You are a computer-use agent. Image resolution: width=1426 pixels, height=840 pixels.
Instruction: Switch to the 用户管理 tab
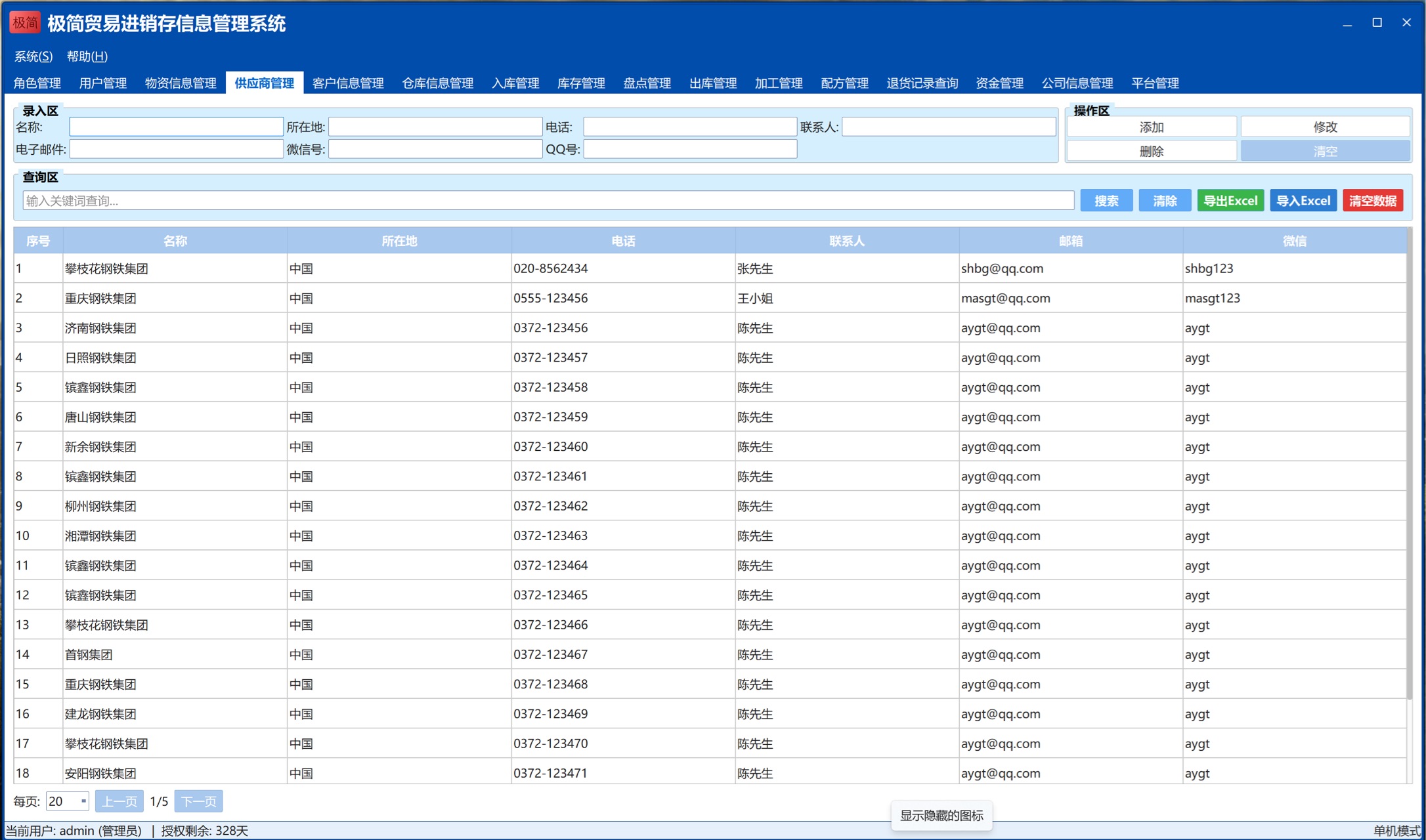tap(103, 83)
